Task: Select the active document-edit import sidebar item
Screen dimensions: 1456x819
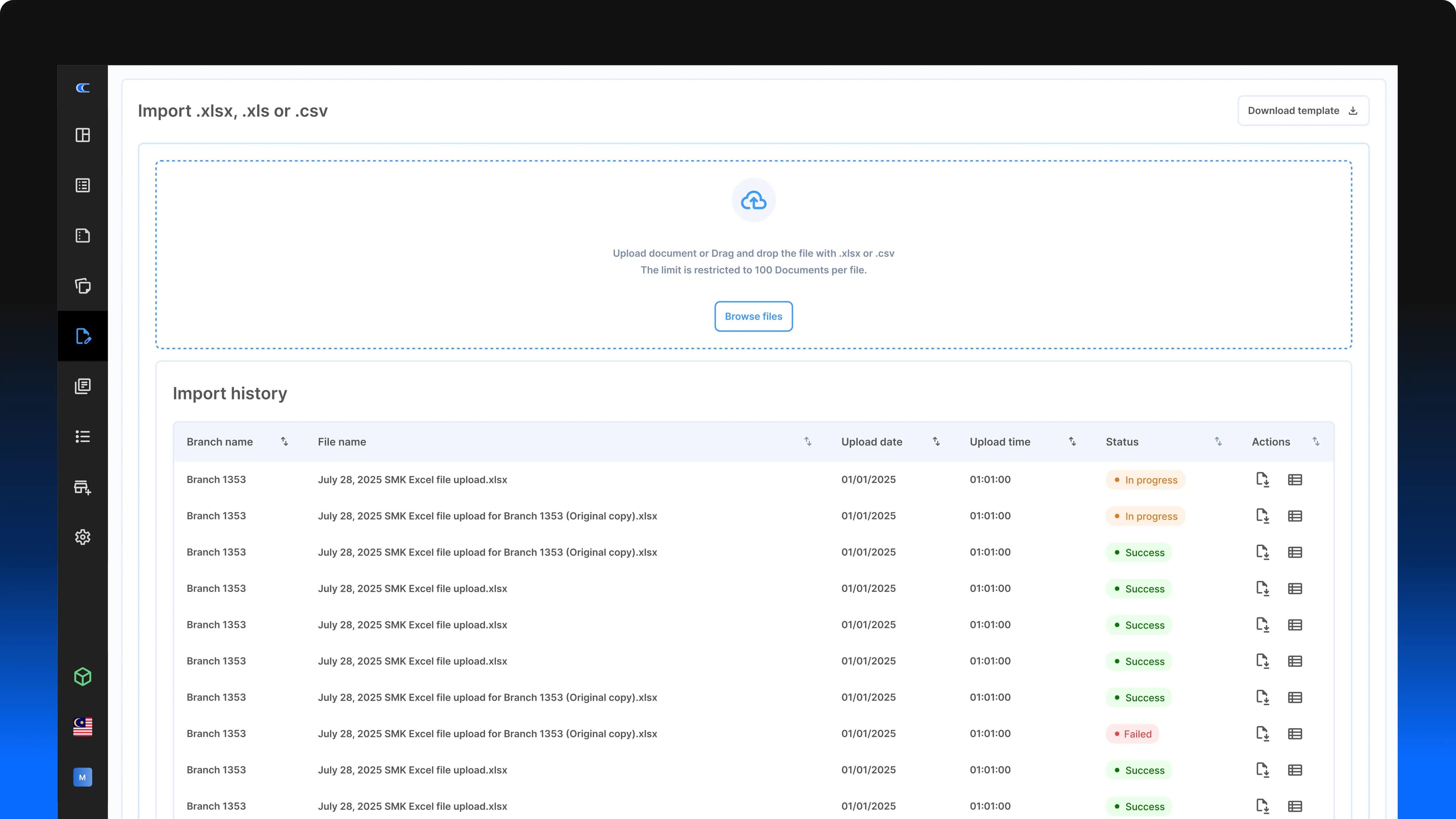Action: 83,336
